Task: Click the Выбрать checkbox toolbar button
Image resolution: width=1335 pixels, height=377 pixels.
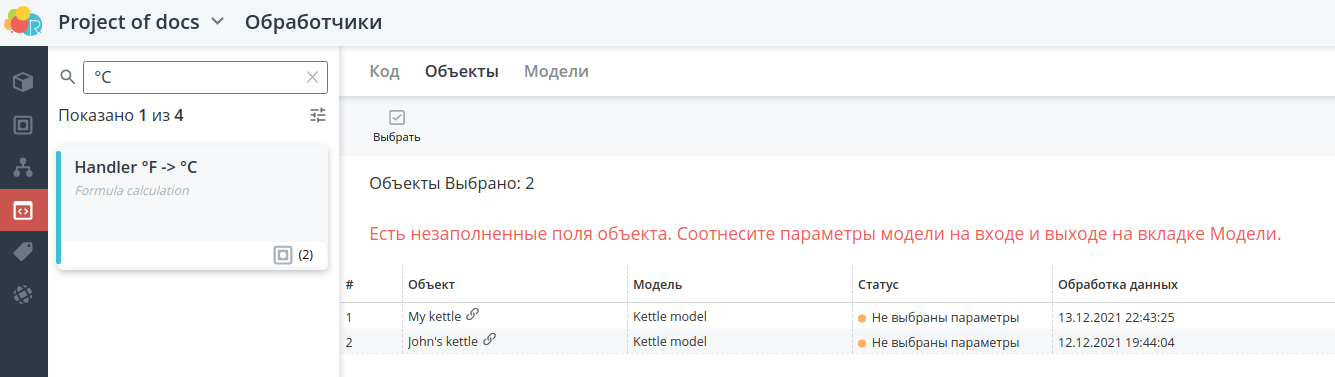Action: click(396, 126)
